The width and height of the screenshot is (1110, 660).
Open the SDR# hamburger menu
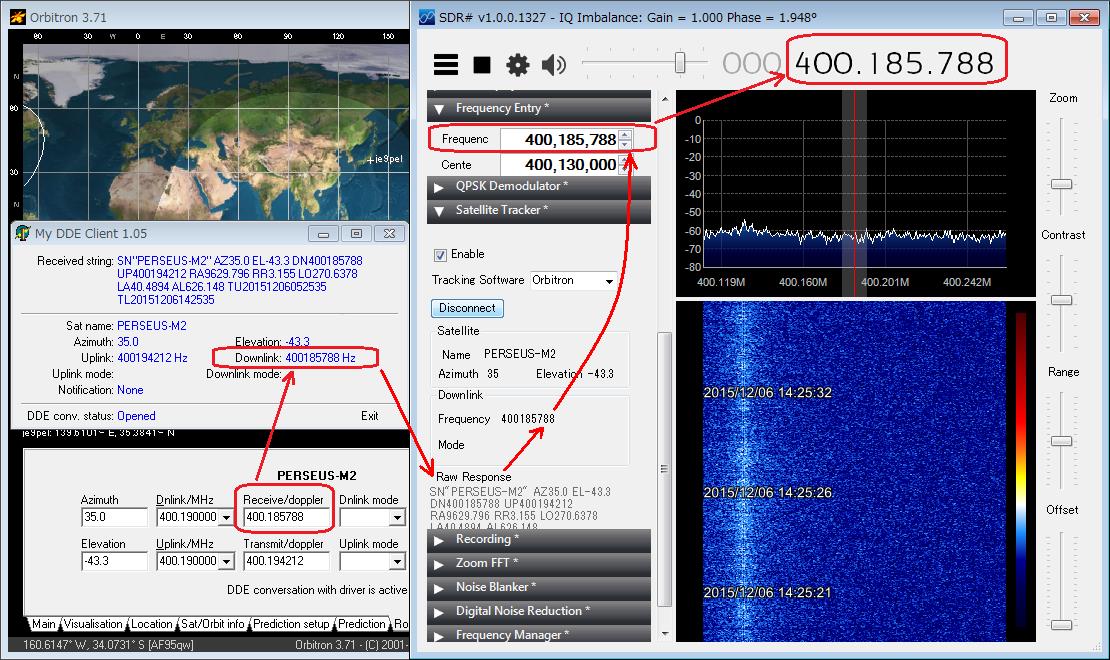[x=445, y=64]
